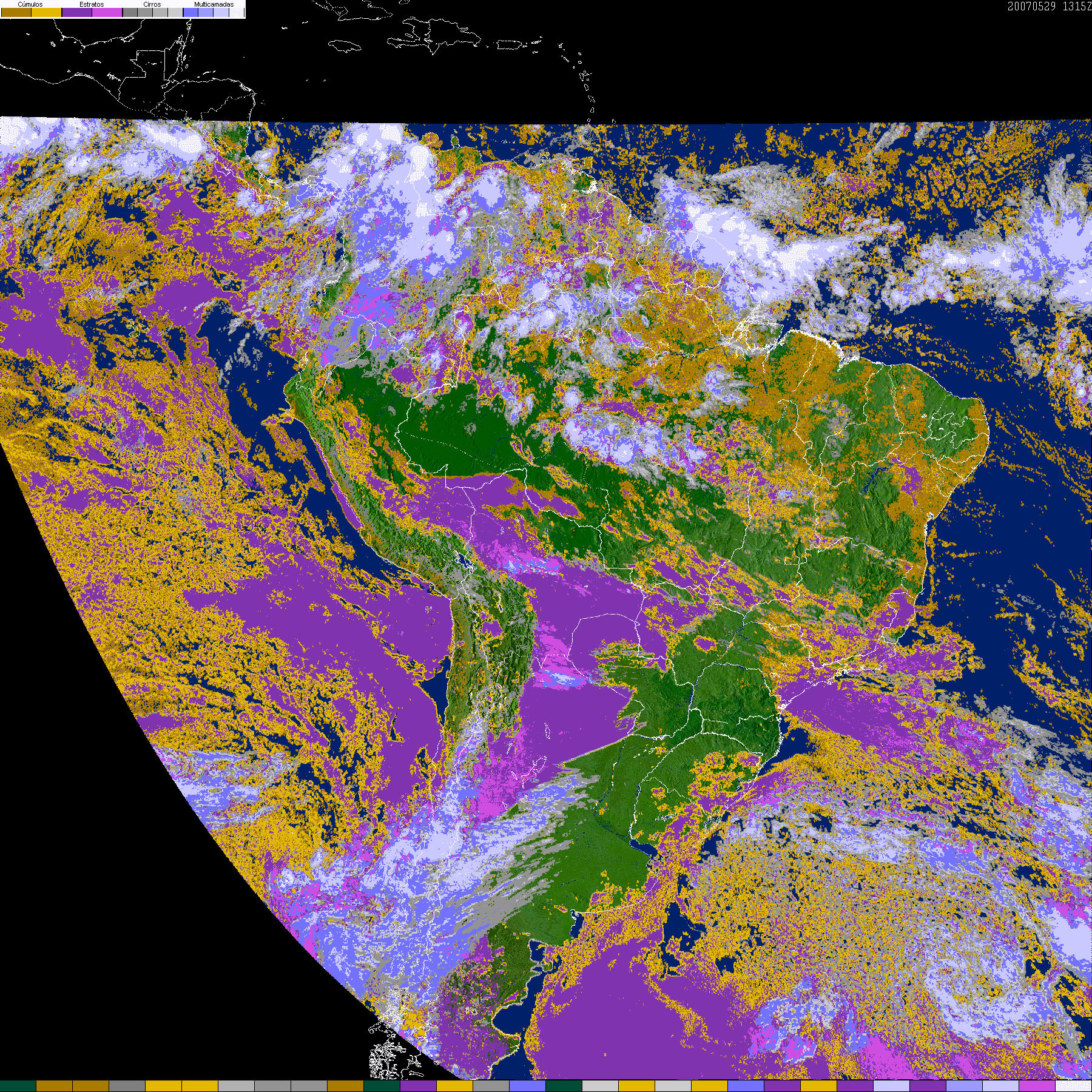This screenshot has width=1092, height=1092.
Task: Click the darkest gray Cirros legend swatch
Action: tap(130, 13)
